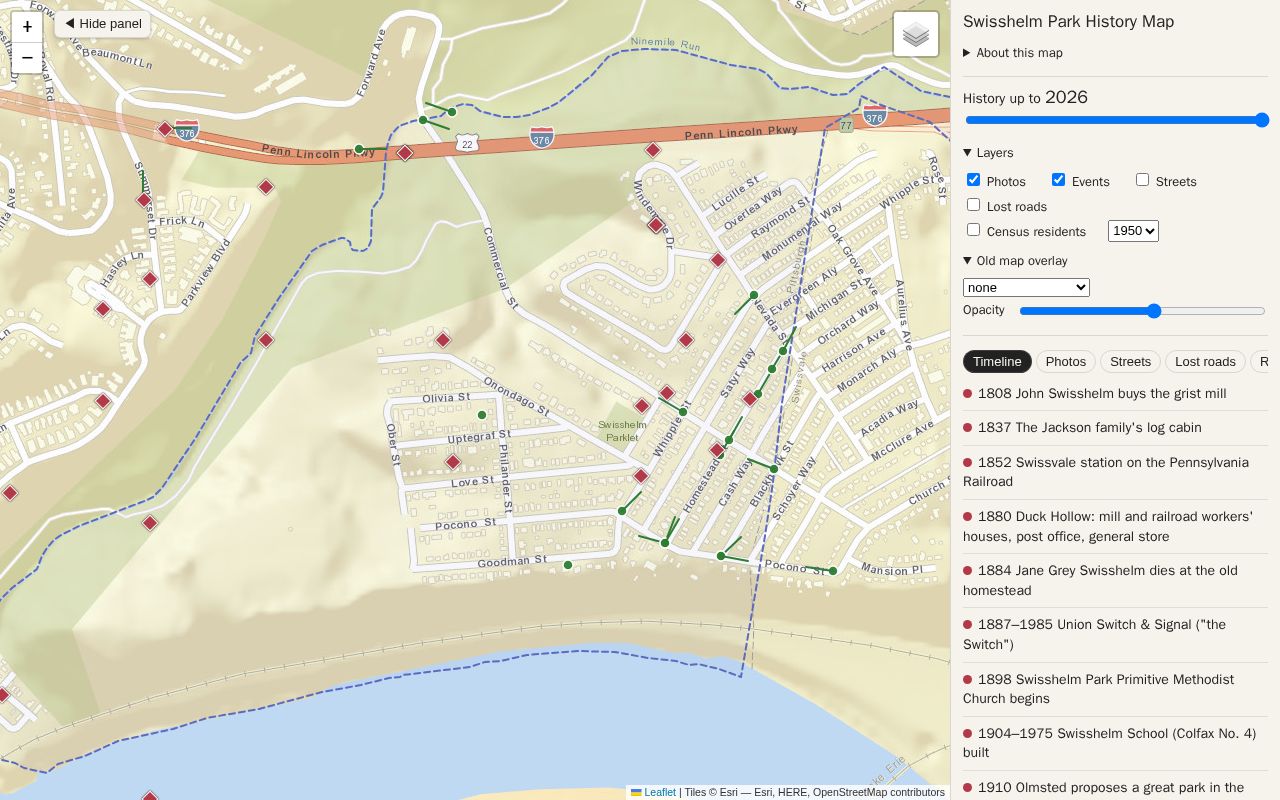
Task: Enable the Lost roads layer checkbox
Action: pos(973,205)
